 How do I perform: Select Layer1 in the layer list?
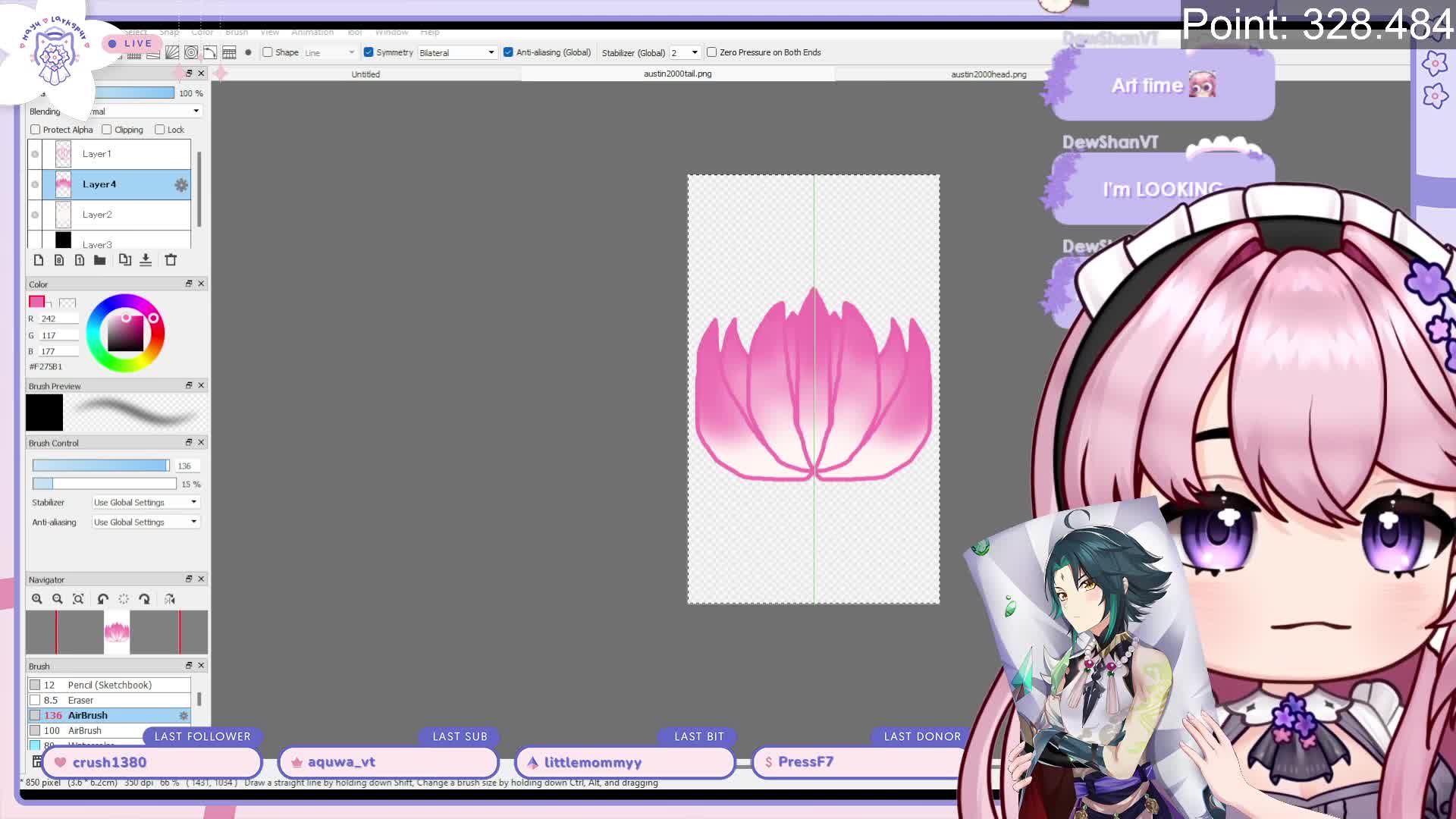116,154
